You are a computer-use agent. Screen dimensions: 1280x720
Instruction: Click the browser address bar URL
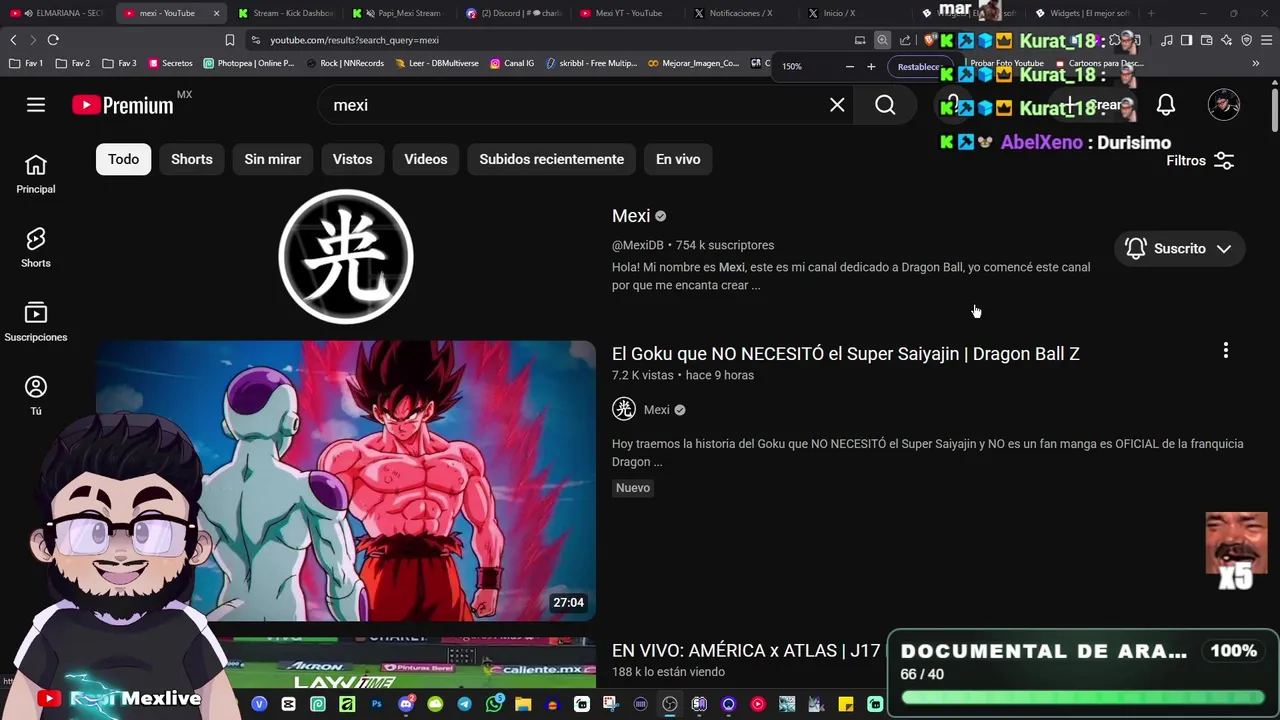click(355, 40)
